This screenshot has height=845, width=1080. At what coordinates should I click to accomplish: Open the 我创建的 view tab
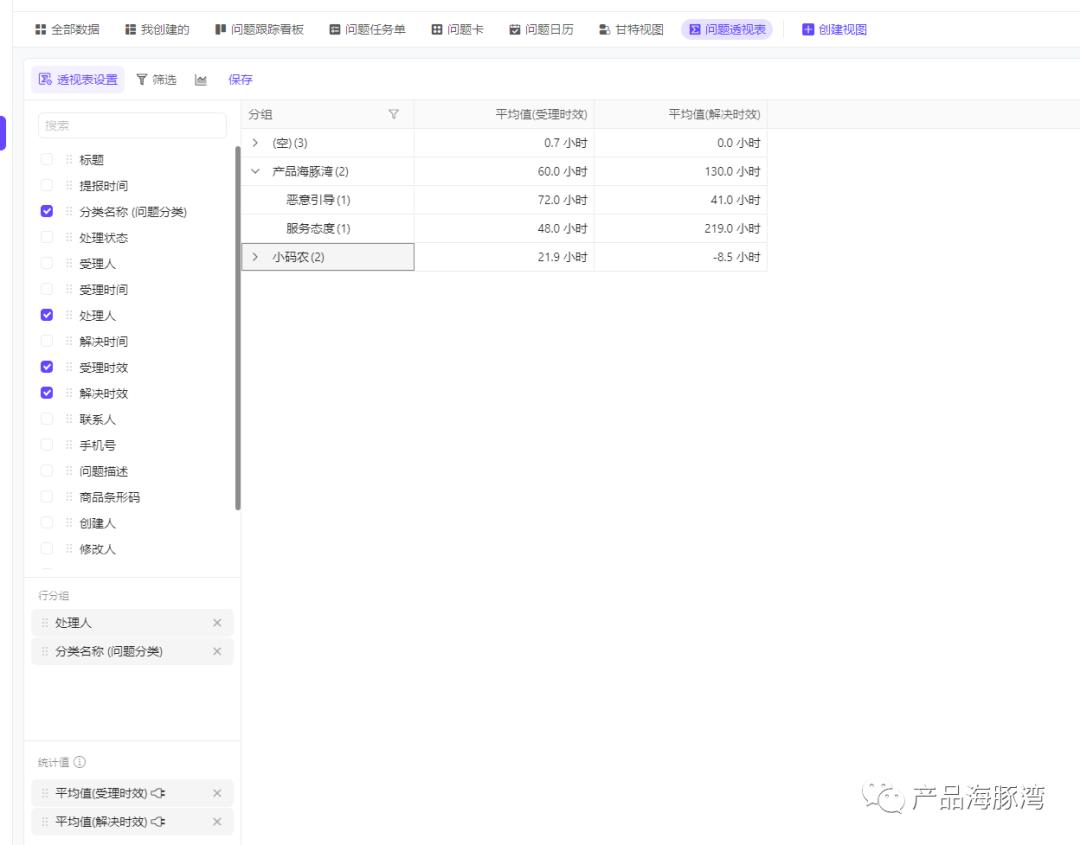[x=158, y=28]
